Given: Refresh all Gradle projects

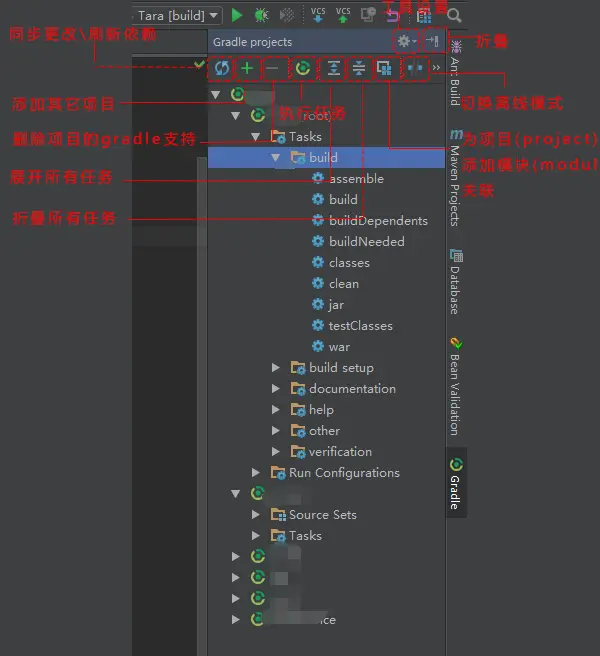Looking at the screenshot, I should click(x=222, y=68).
